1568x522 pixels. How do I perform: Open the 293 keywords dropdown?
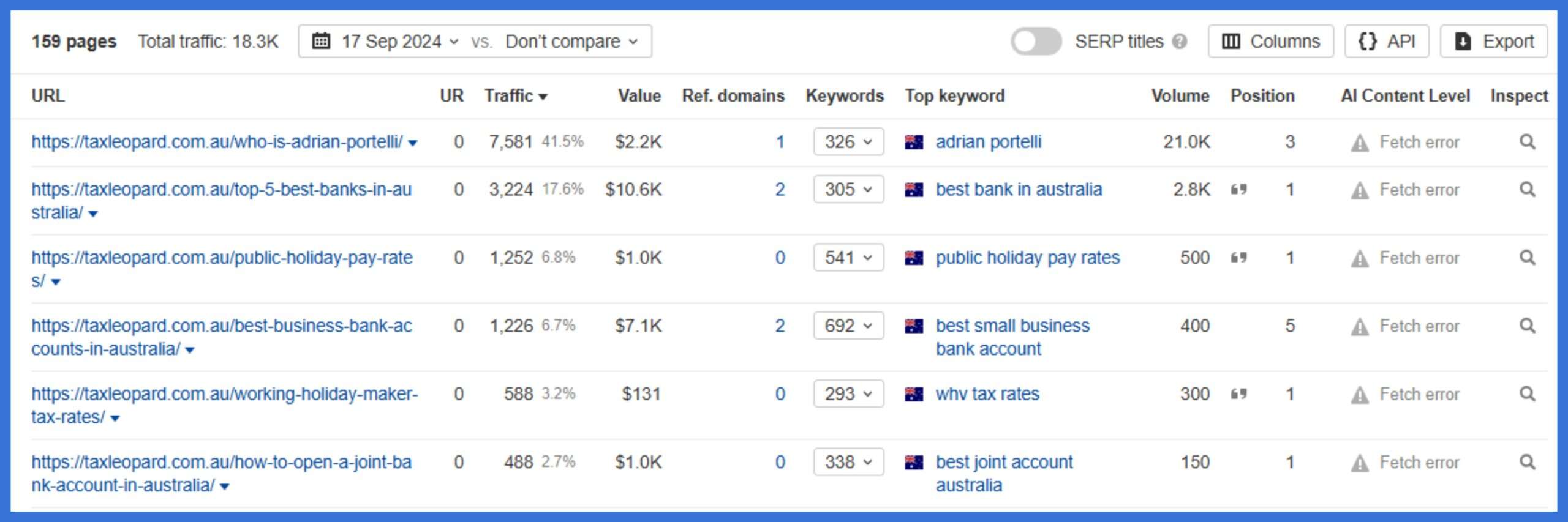pos(848,394)
